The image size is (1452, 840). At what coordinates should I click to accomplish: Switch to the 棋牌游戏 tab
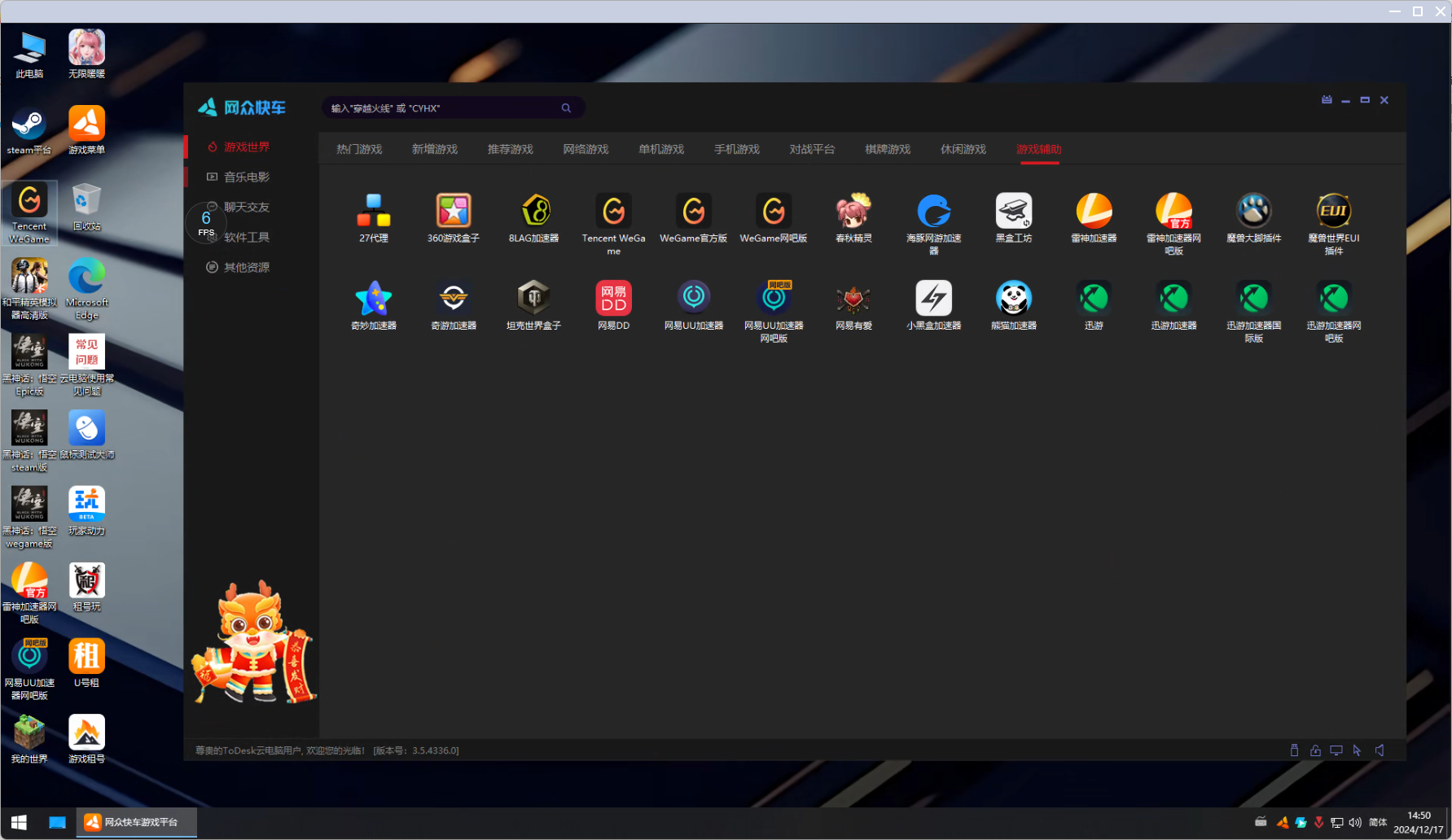click(888, 149)
